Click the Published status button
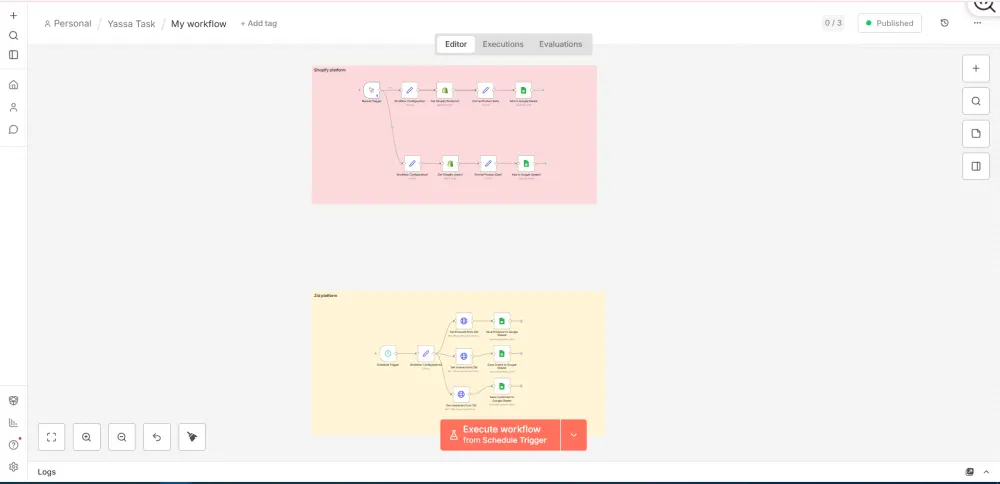 890,23
